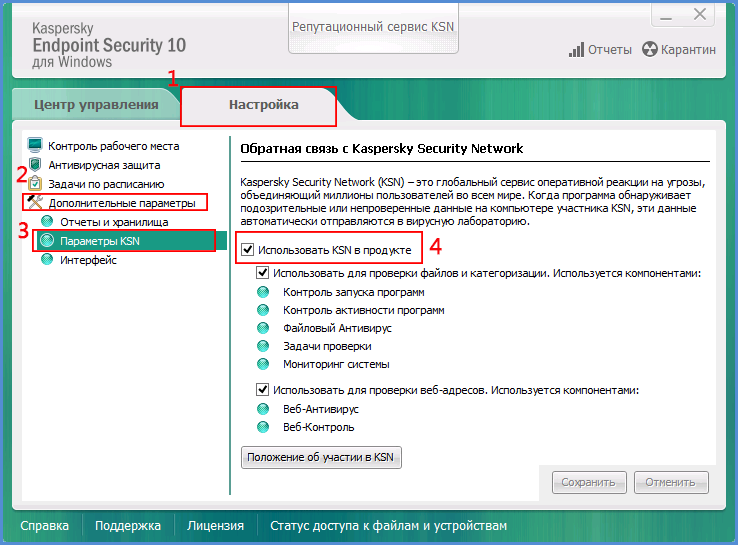Open reports via the bar chart icon
738x545 pixels.
[x=576, y=49]
